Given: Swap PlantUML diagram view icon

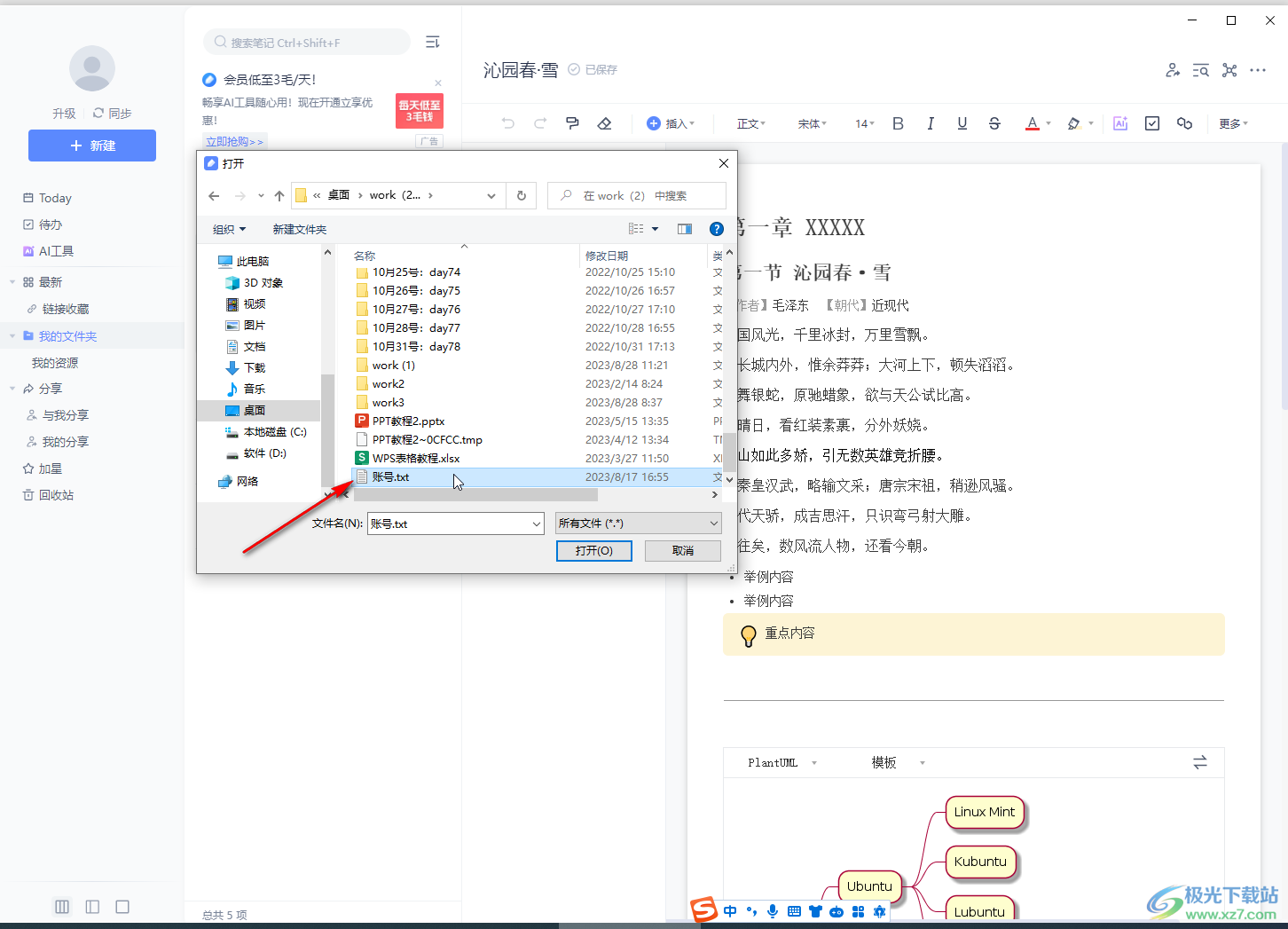Looking at the screenshot, I should 1200,762.
